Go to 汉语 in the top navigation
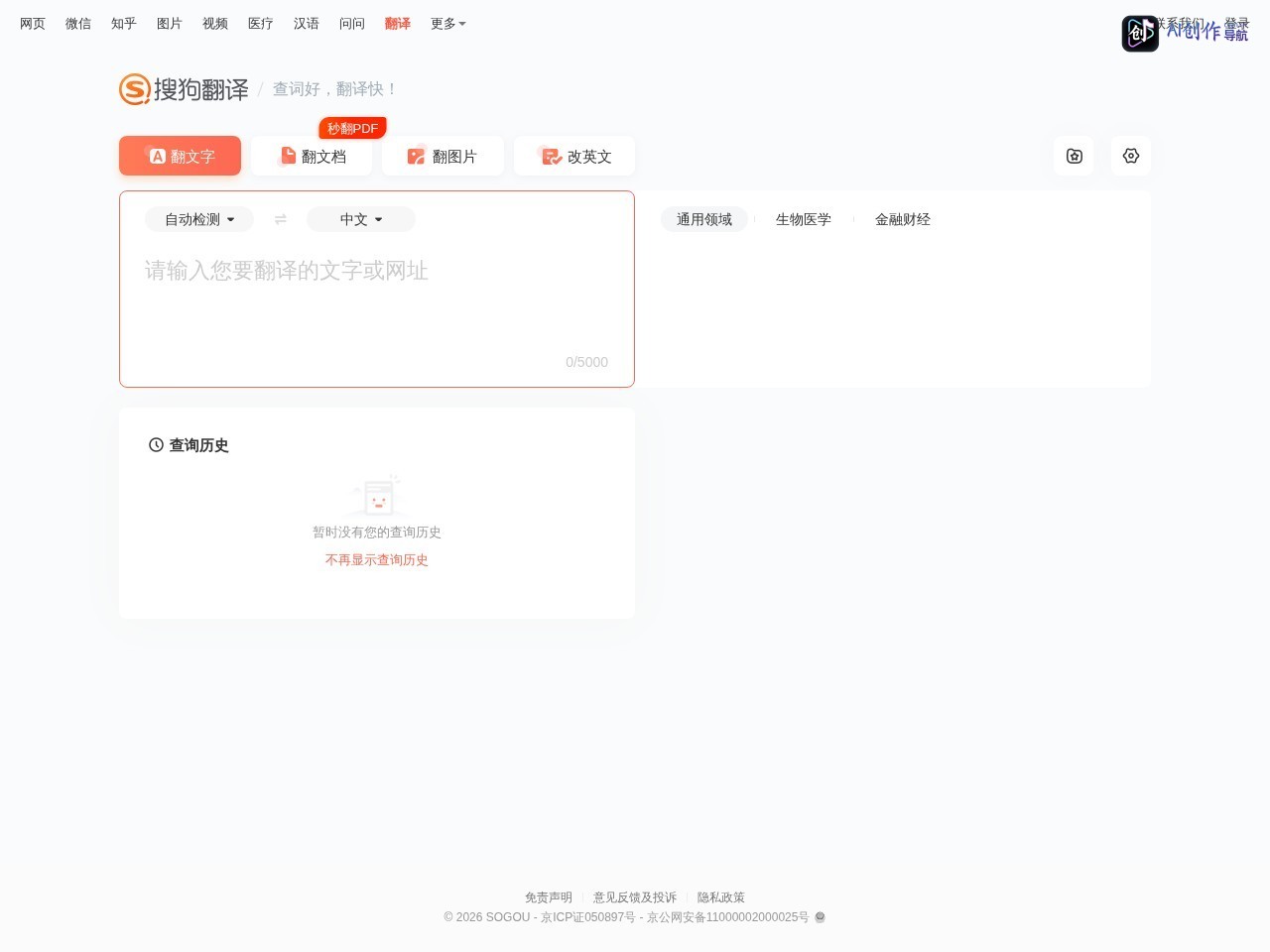The image size is (1270, 952). pos(307,24)
